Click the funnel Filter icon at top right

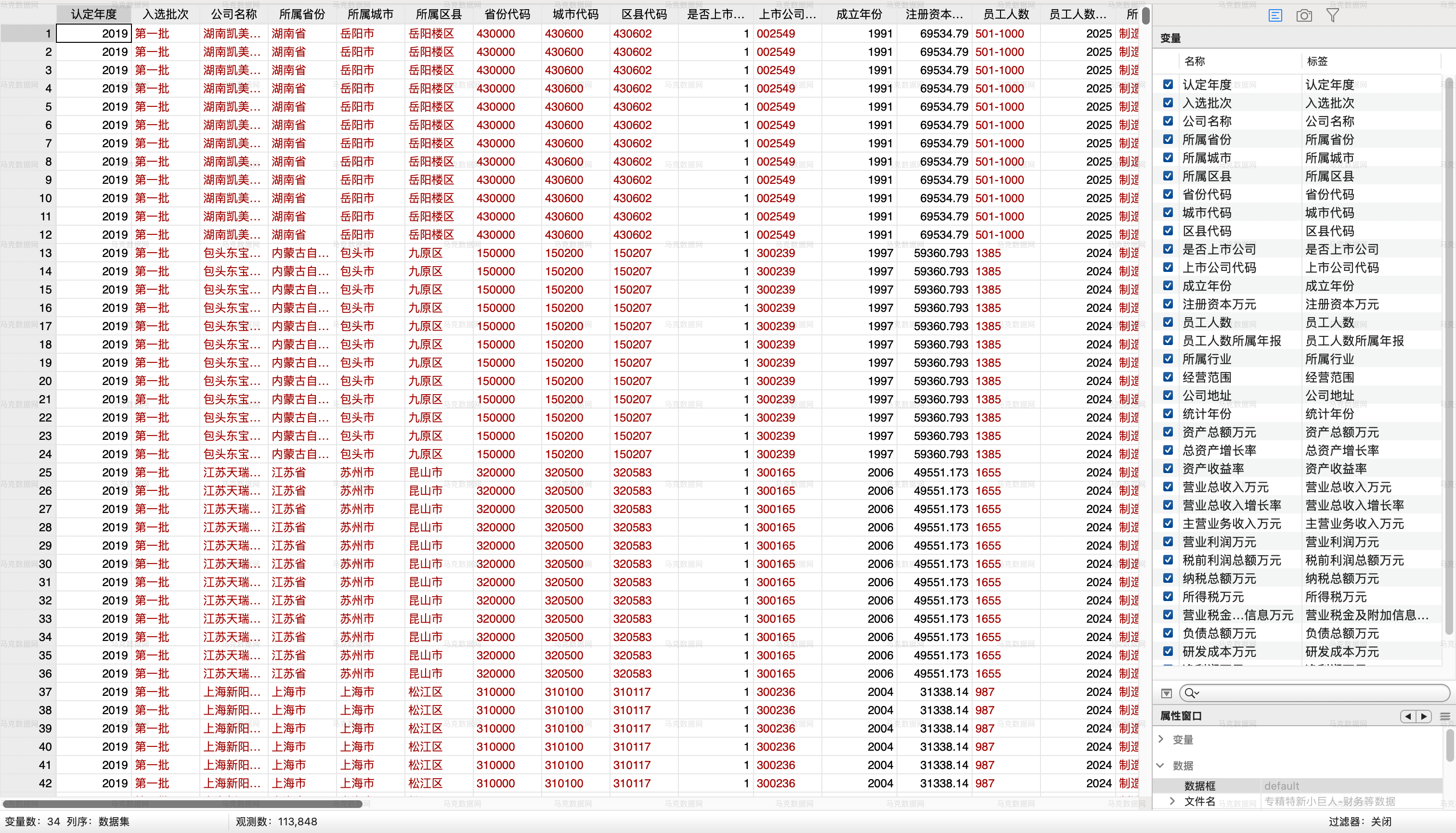(x=1333, y=15)
